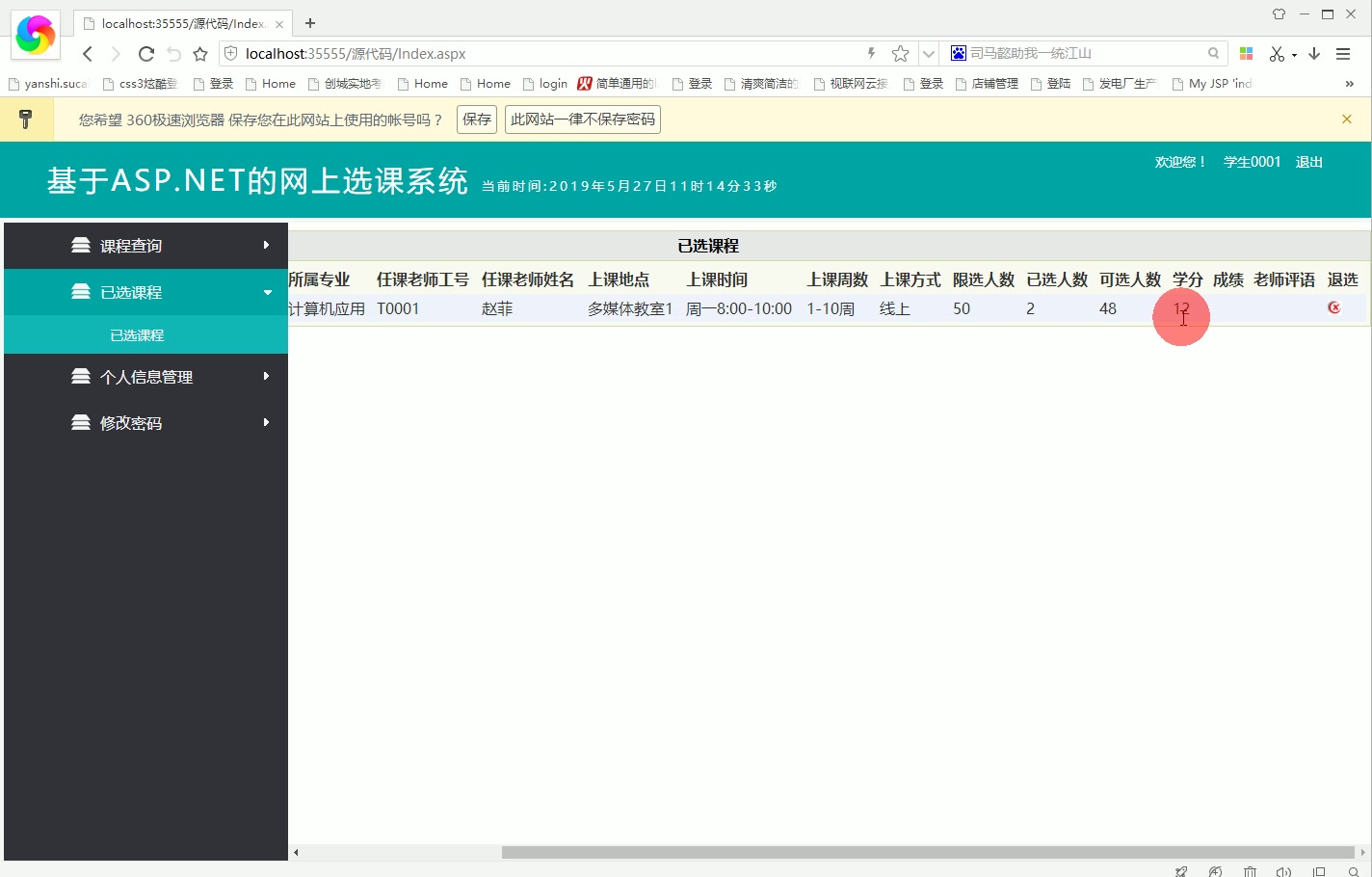This screenshot has height=877, width=1372.
Task: Click the 学生0001 user link
Action: click(1253, 162)
